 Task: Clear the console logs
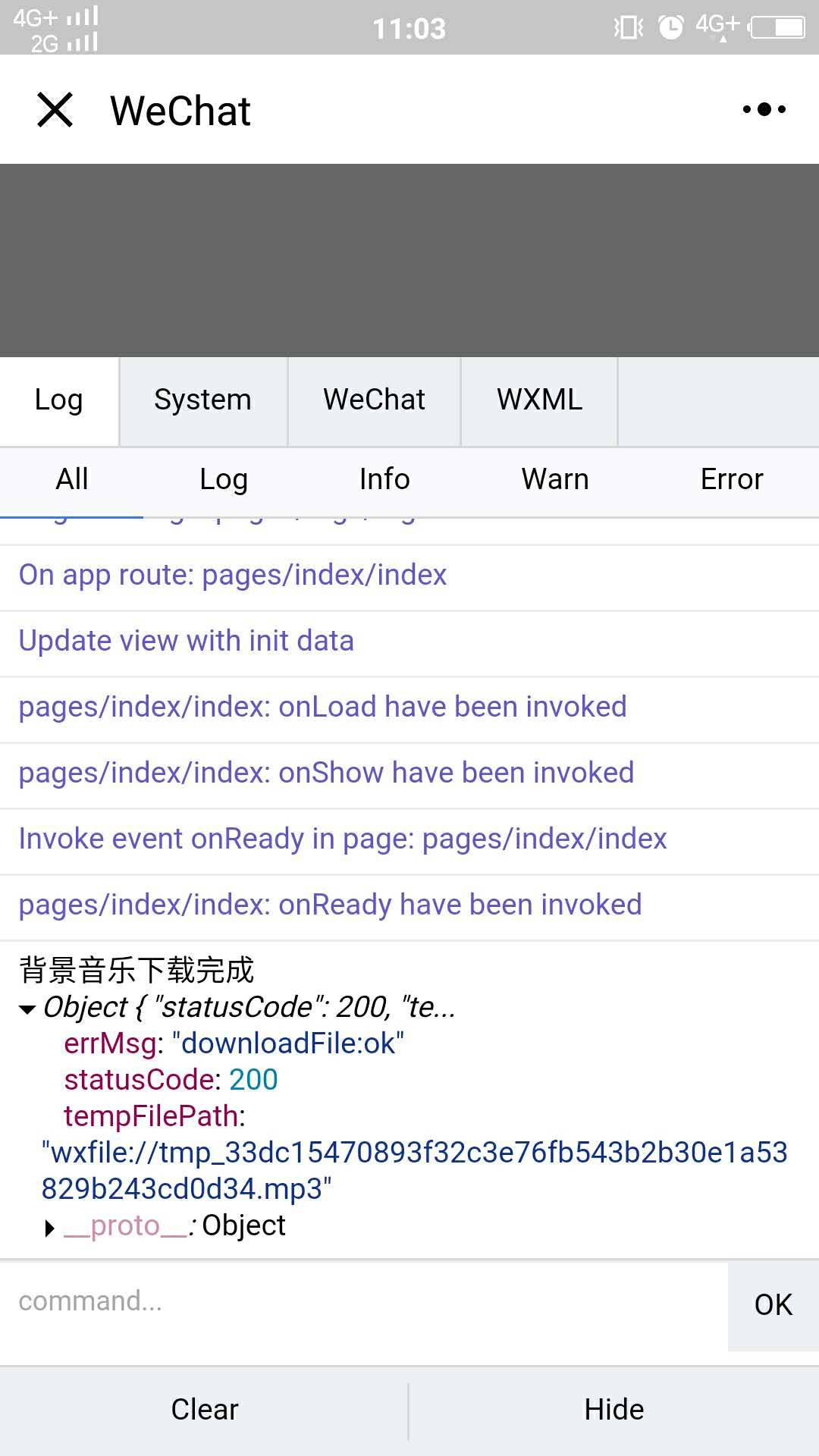click(x=205, y=1410)
